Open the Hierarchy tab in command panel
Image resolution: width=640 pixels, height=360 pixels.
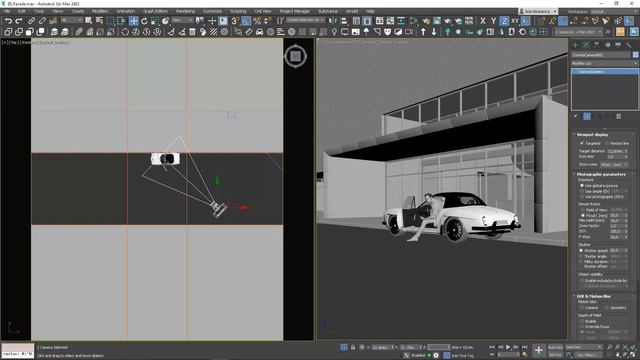tap(597, 45)
